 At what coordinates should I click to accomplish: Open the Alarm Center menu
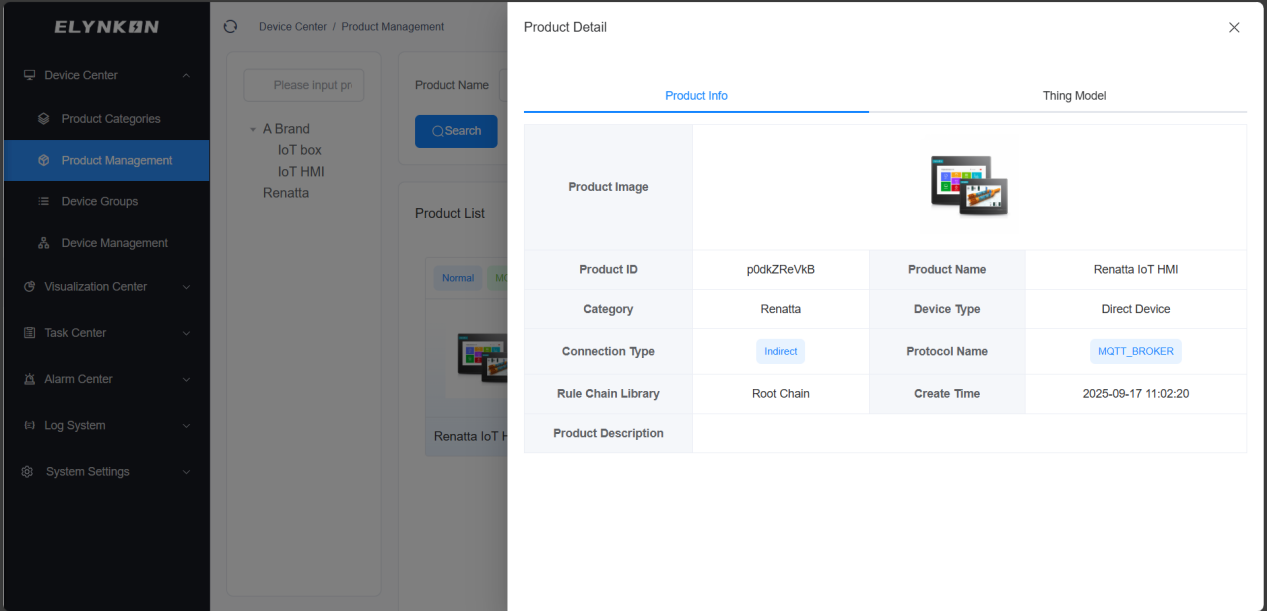(x=106, y=379)
